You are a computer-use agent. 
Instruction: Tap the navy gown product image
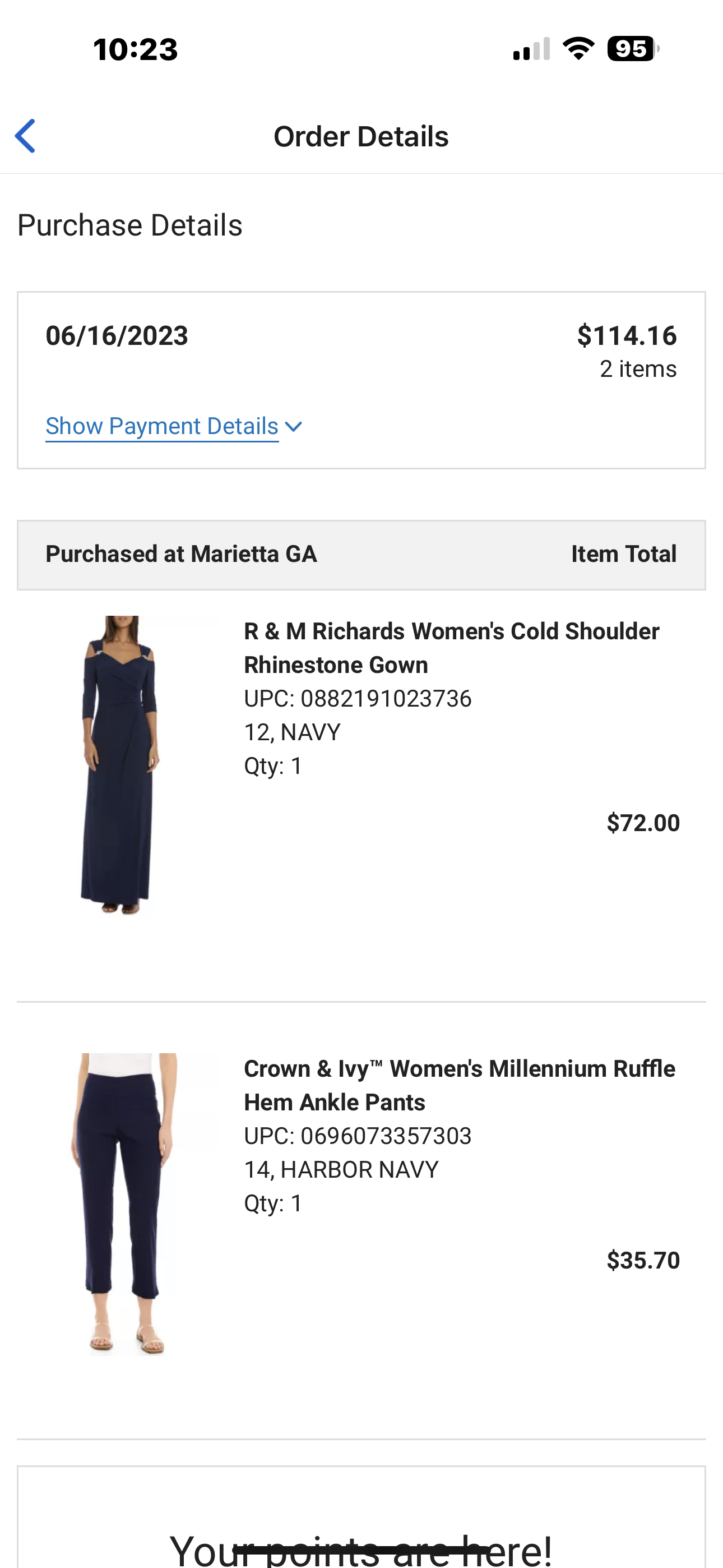[120, 765]
